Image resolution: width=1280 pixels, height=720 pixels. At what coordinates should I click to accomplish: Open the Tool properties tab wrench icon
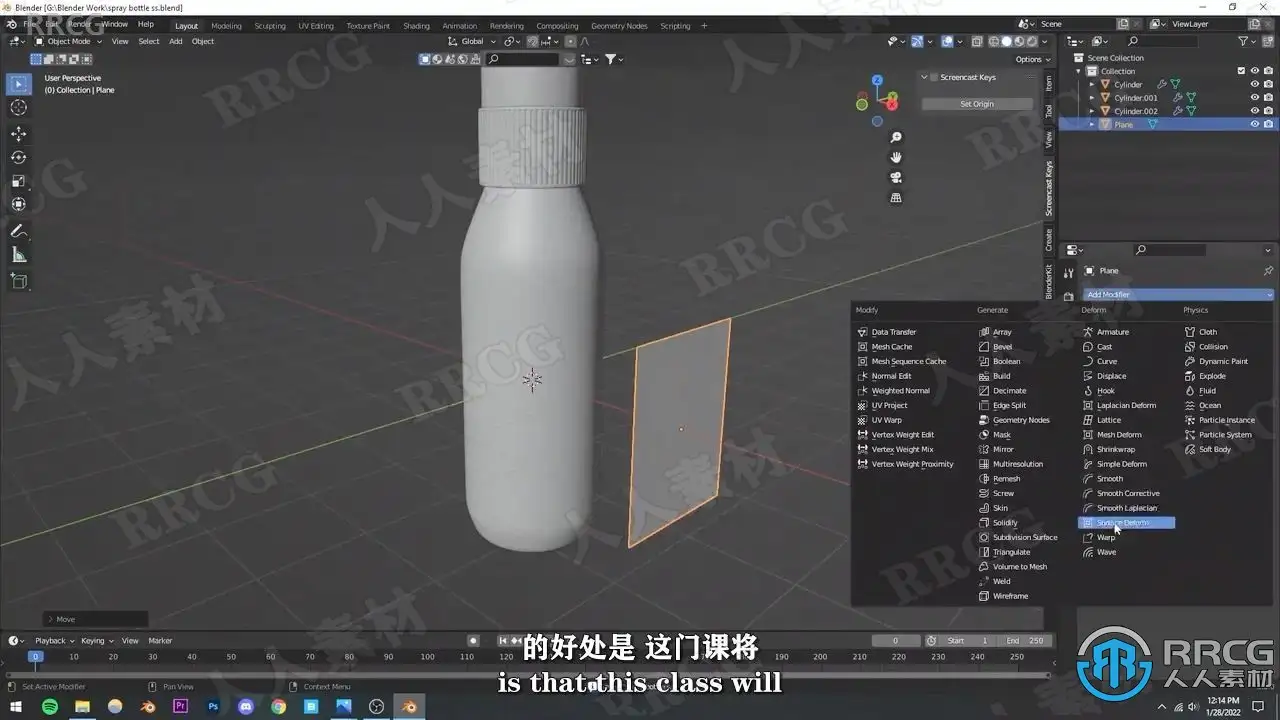(x=1069, y=272)
